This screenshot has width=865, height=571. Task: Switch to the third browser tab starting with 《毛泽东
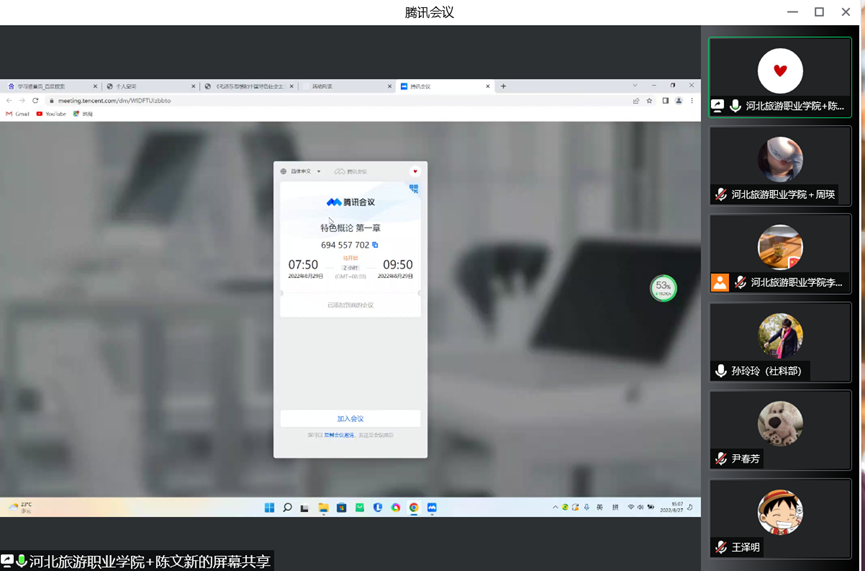click(248, 86)
